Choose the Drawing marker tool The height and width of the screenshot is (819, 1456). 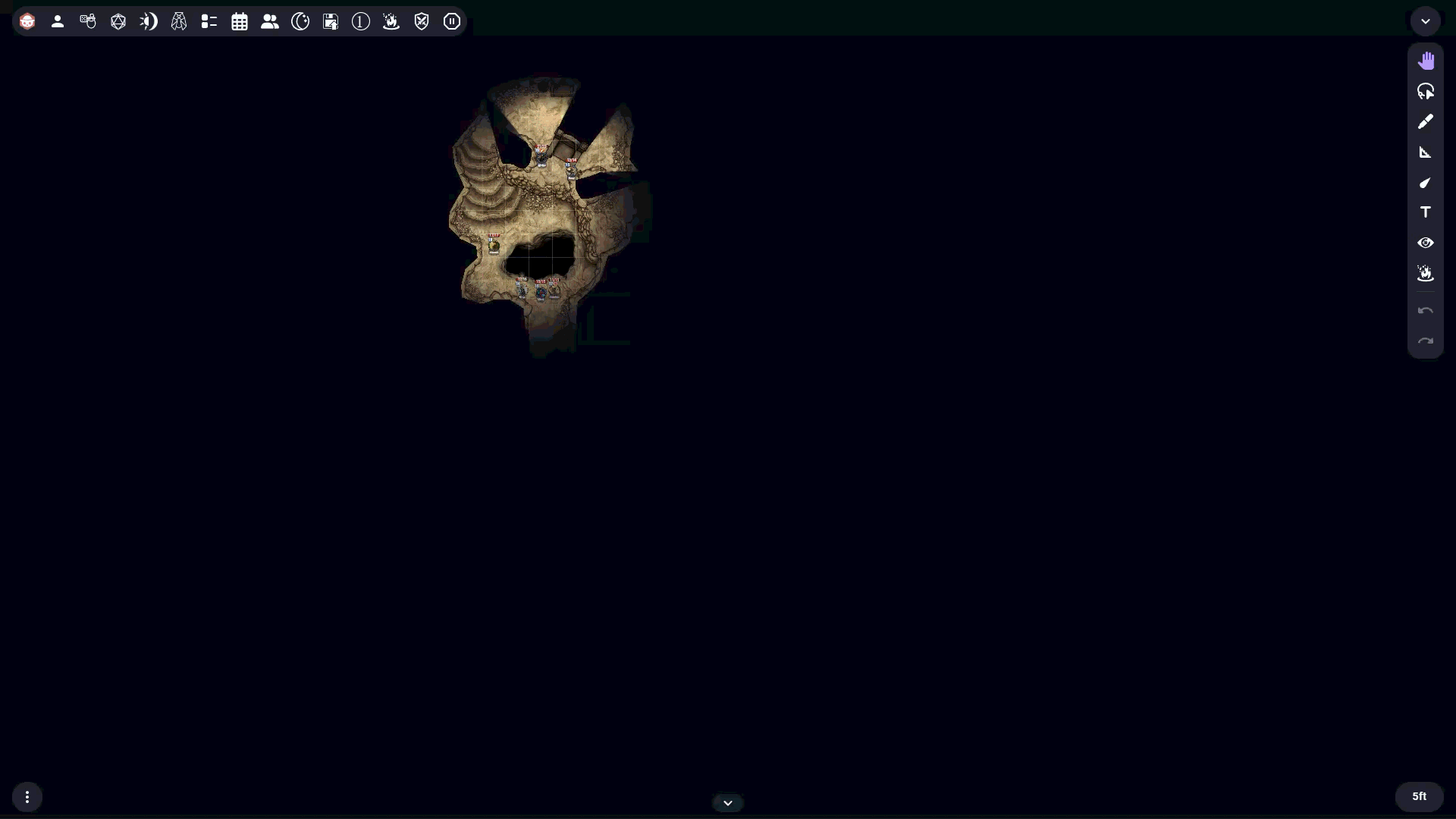(1426, 121)
